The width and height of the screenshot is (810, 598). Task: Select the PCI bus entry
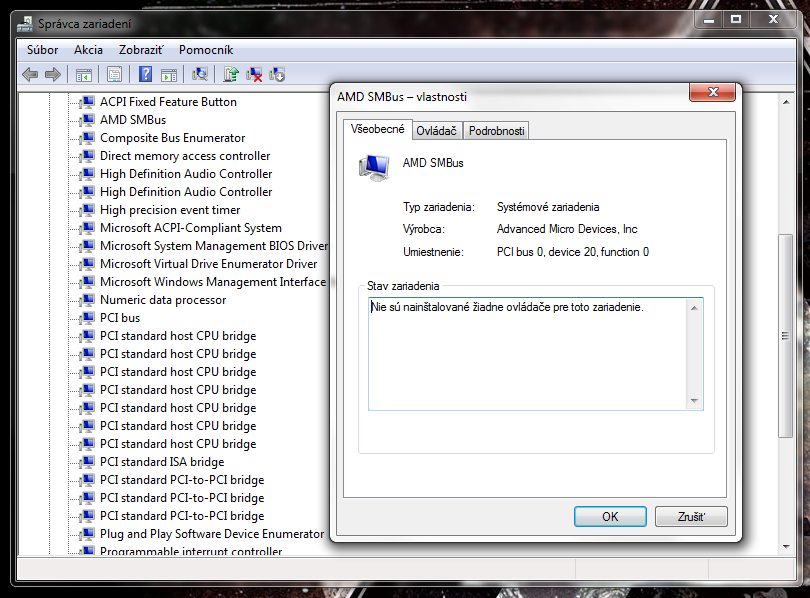120,318
